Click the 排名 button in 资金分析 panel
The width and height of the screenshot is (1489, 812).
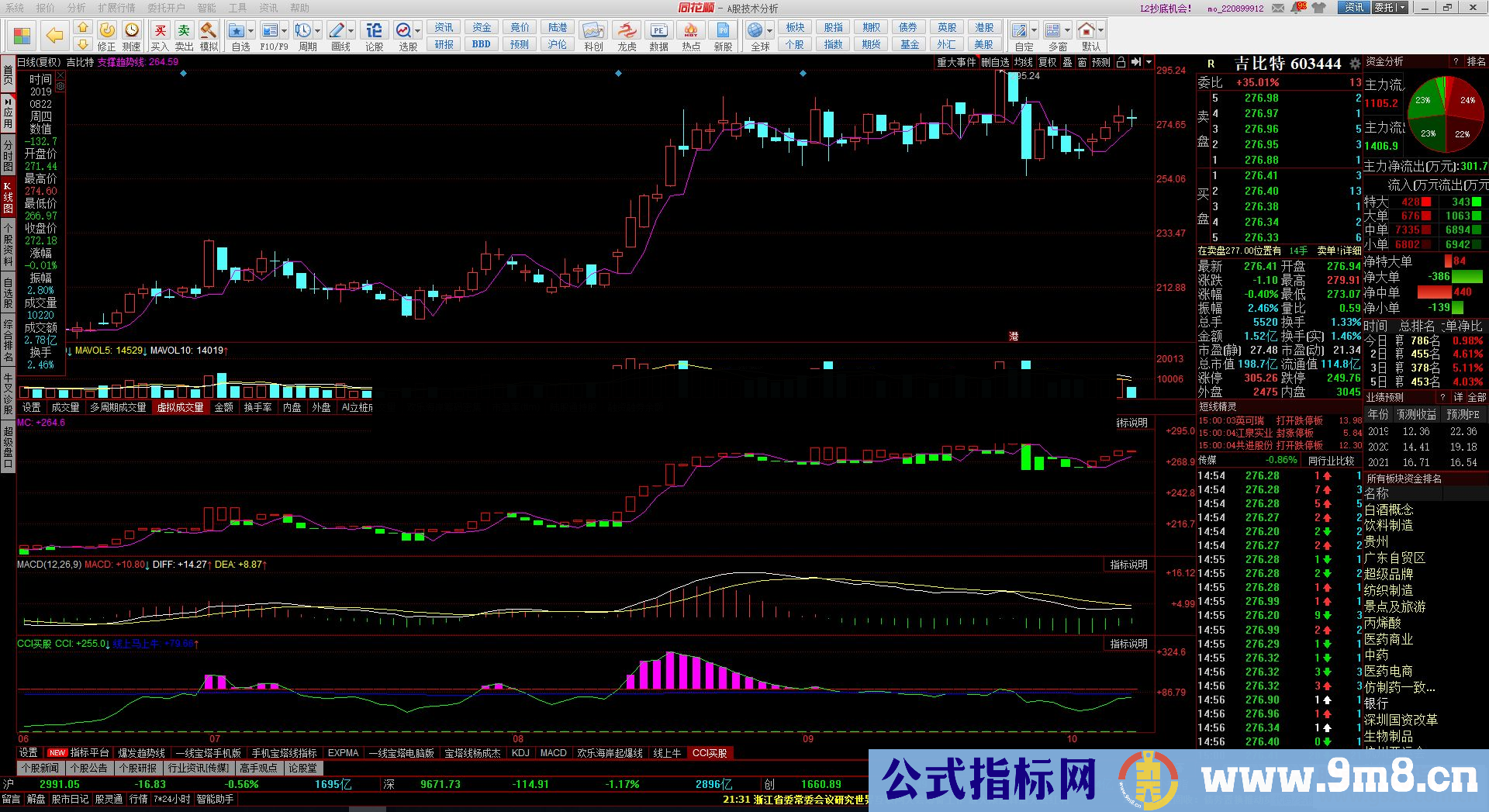coord(1476,61)
